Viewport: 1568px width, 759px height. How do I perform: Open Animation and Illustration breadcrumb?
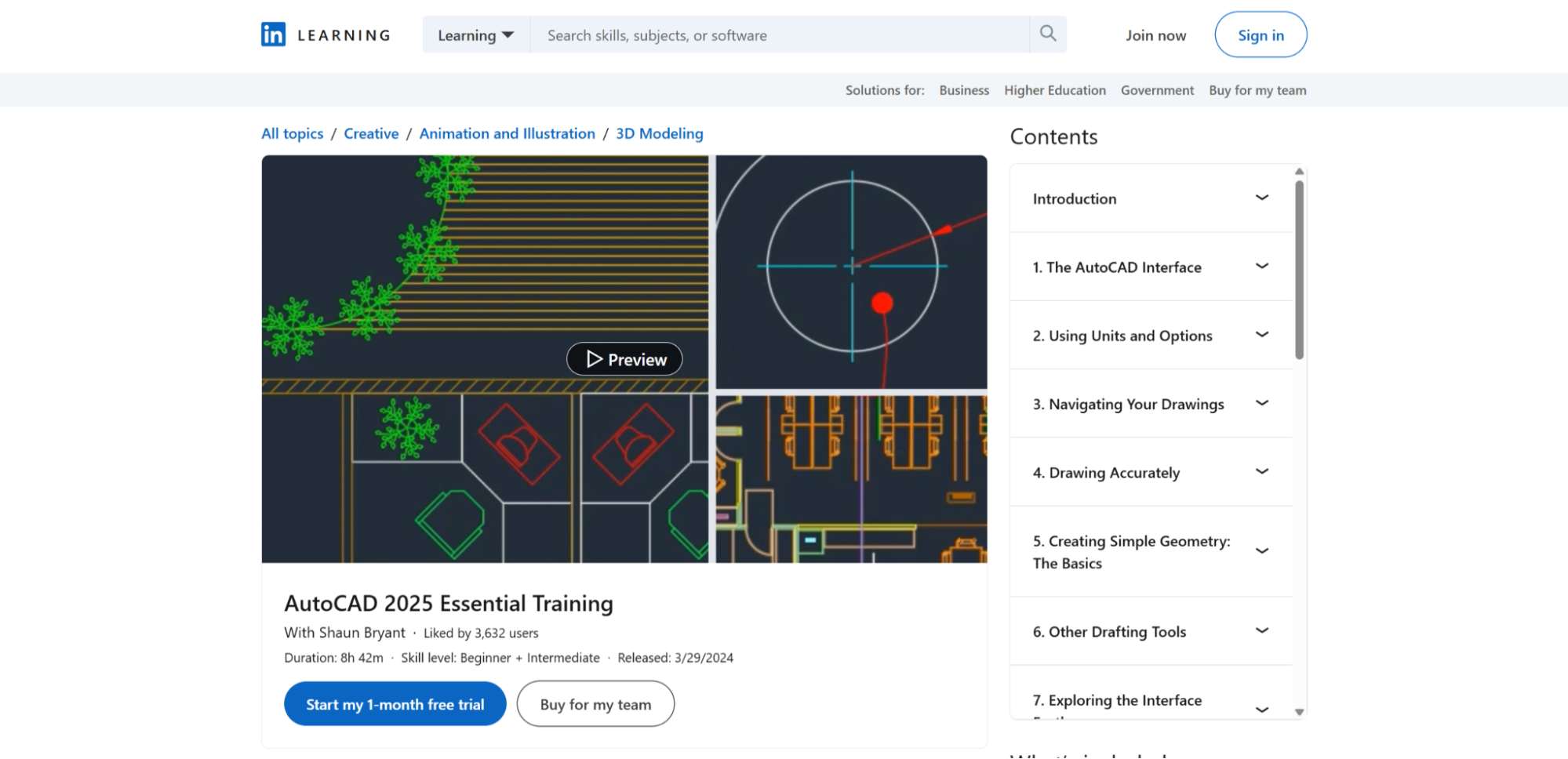pos(507,133)
